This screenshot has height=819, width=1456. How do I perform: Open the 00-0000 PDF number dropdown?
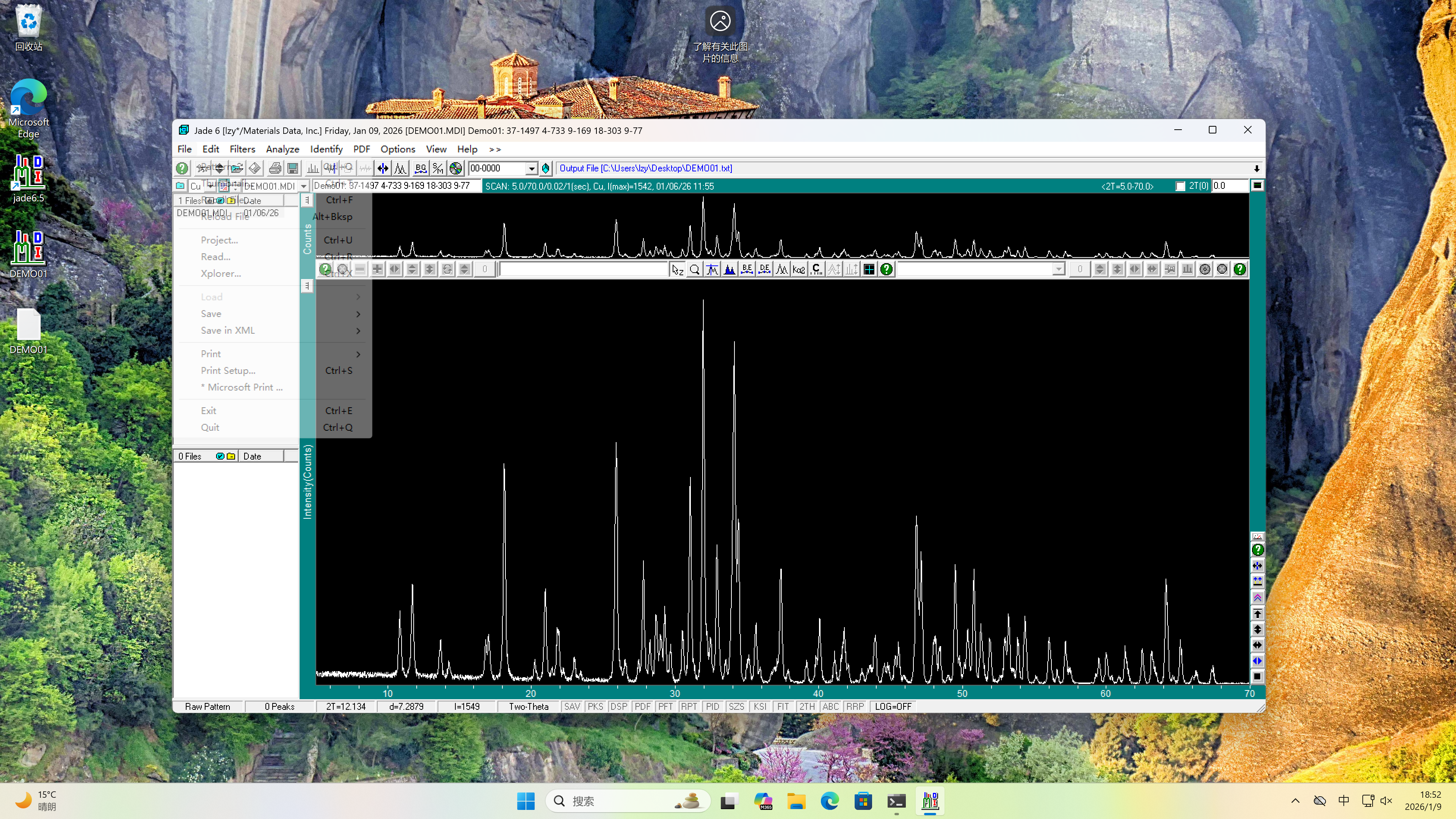[x=531, y=168]
